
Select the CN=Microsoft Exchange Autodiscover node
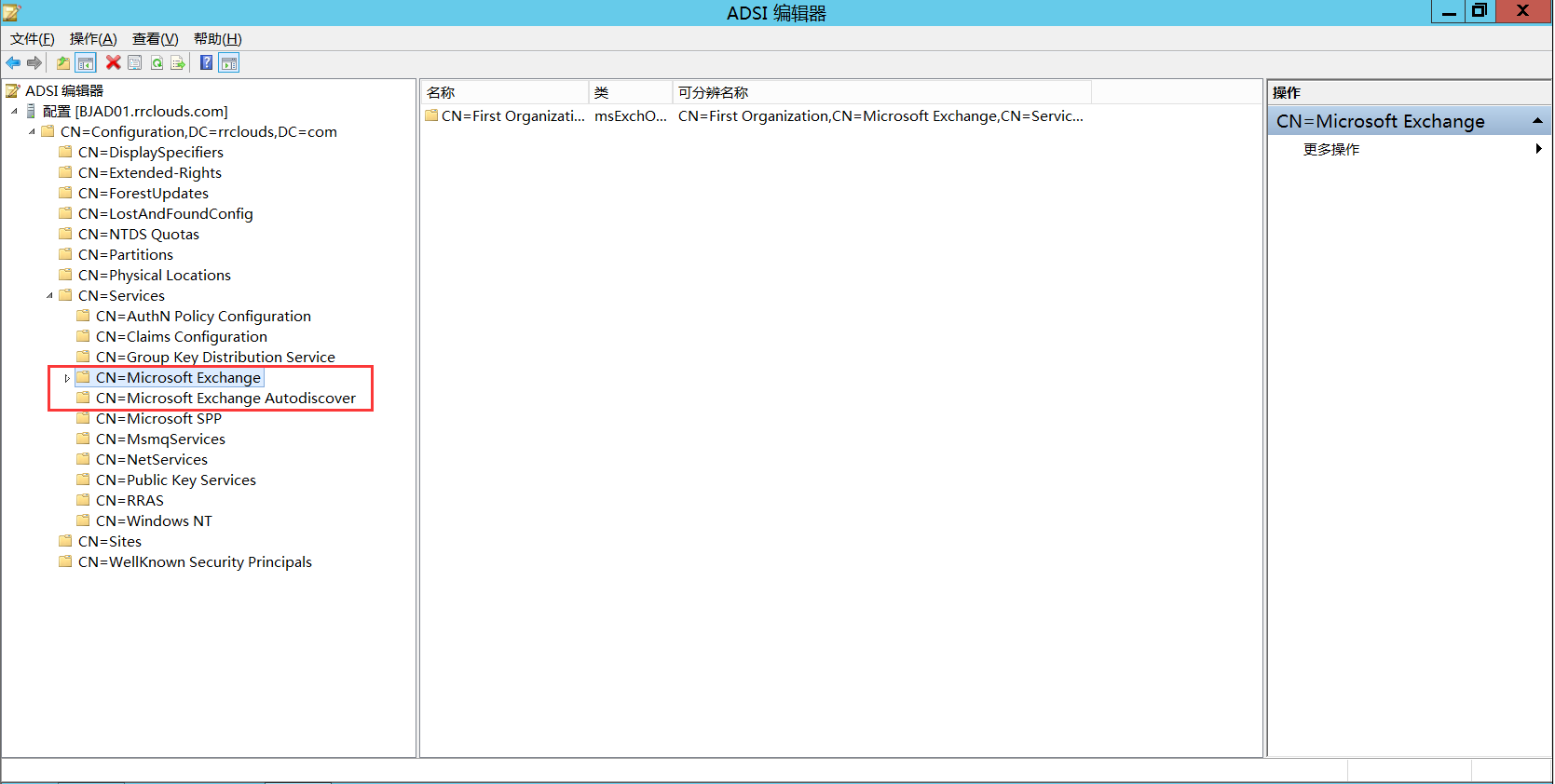click(225, 398)
